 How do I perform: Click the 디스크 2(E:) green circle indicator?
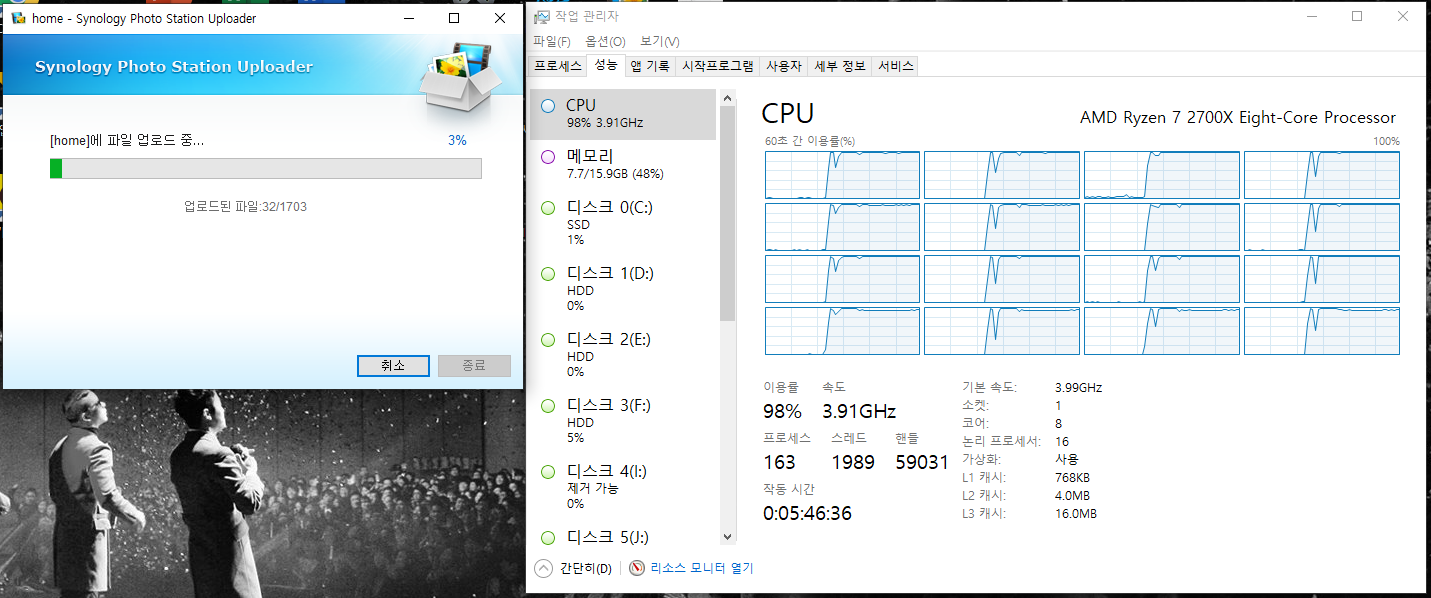point(547,339)
